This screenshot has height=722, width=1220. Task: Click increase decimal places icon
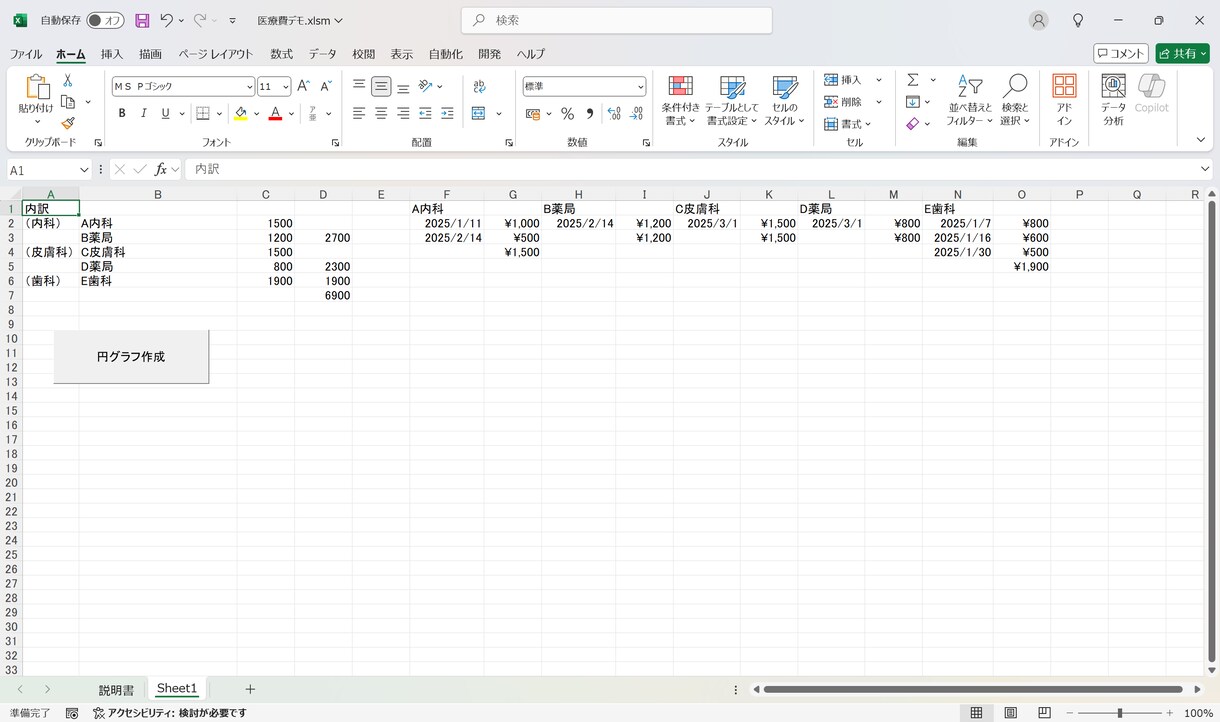coord(614,113)
